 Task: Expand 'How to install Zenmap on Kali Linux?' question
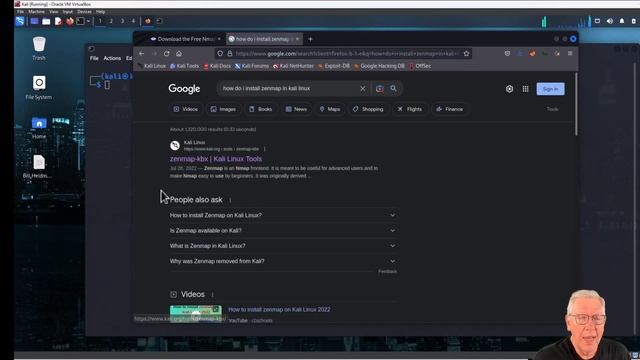(x=283, y=215)
